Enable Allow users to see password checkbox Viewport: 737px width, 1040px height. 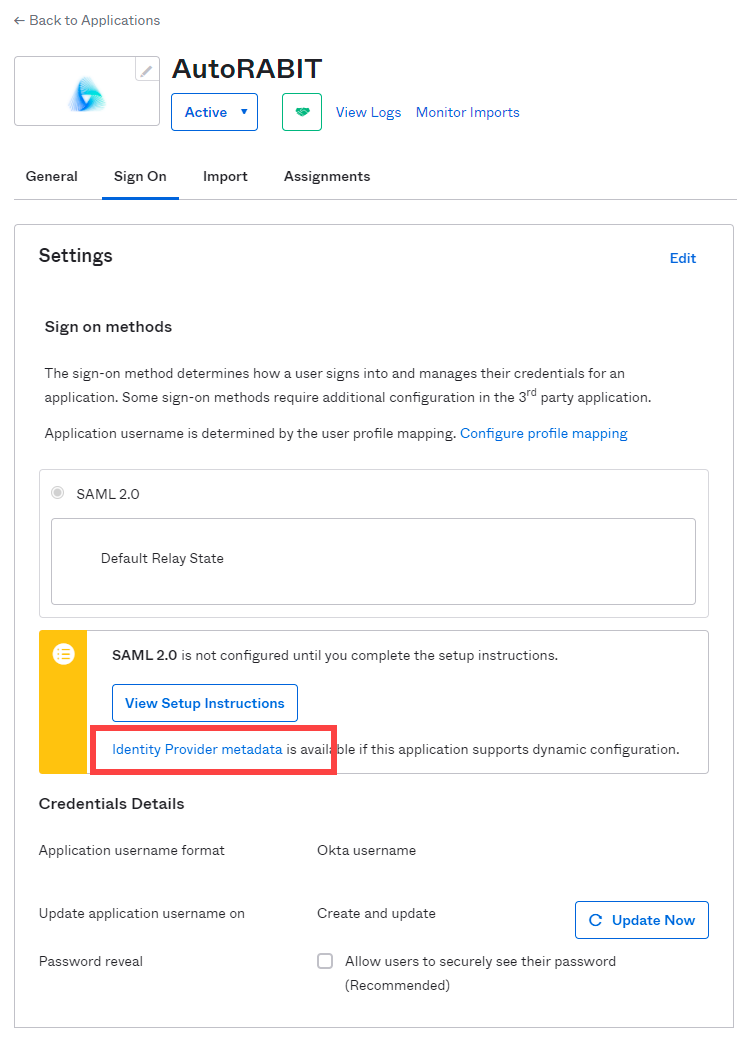click(x=325, y=961)
